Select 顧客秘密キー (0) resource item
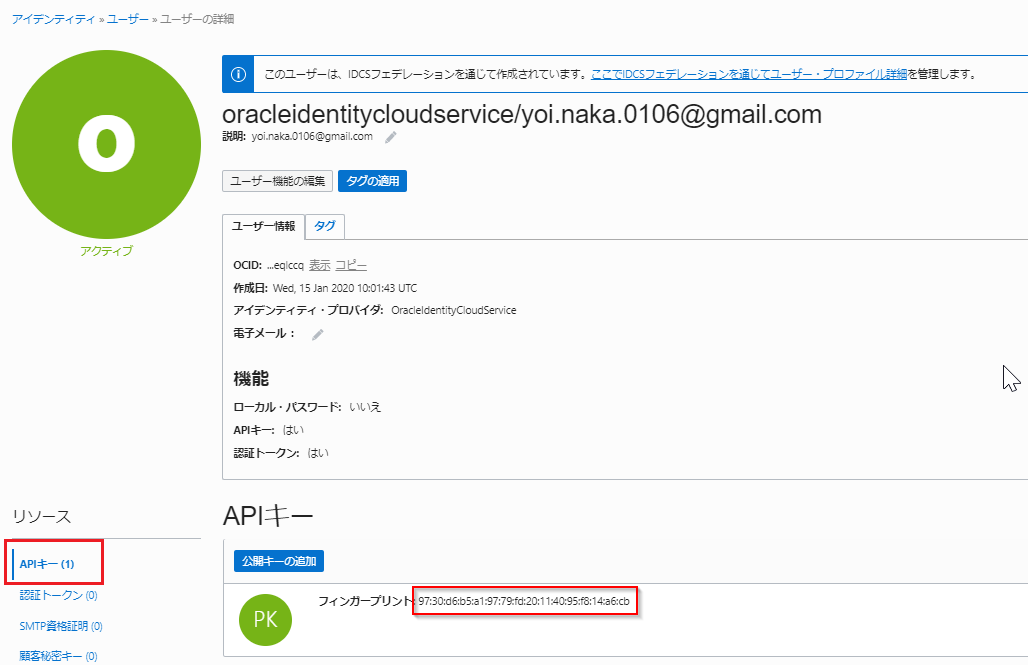1028x665 pixels. (58, 656)
